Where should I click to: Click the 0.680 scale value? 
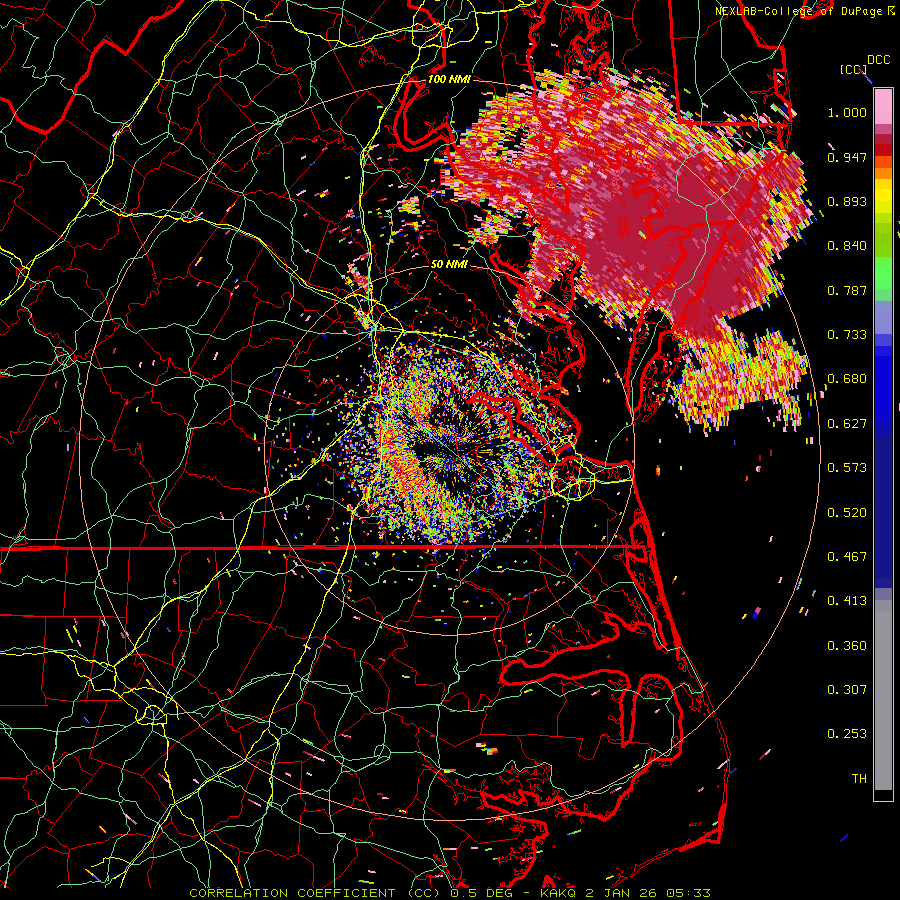pos(847,379)
